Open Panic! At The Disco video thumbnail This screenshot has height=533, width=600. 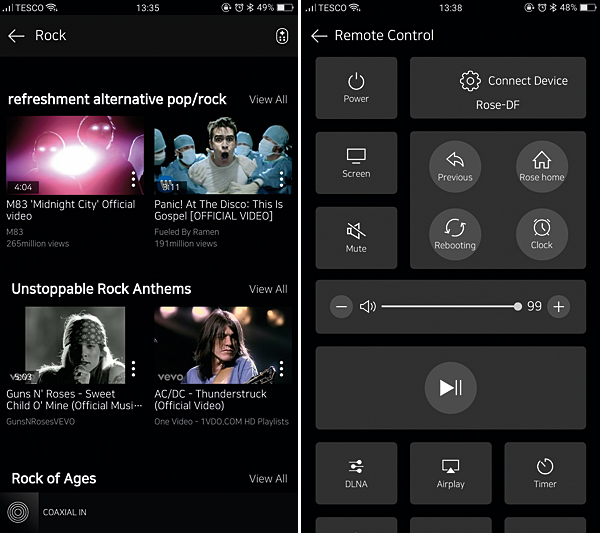point(223,155)
